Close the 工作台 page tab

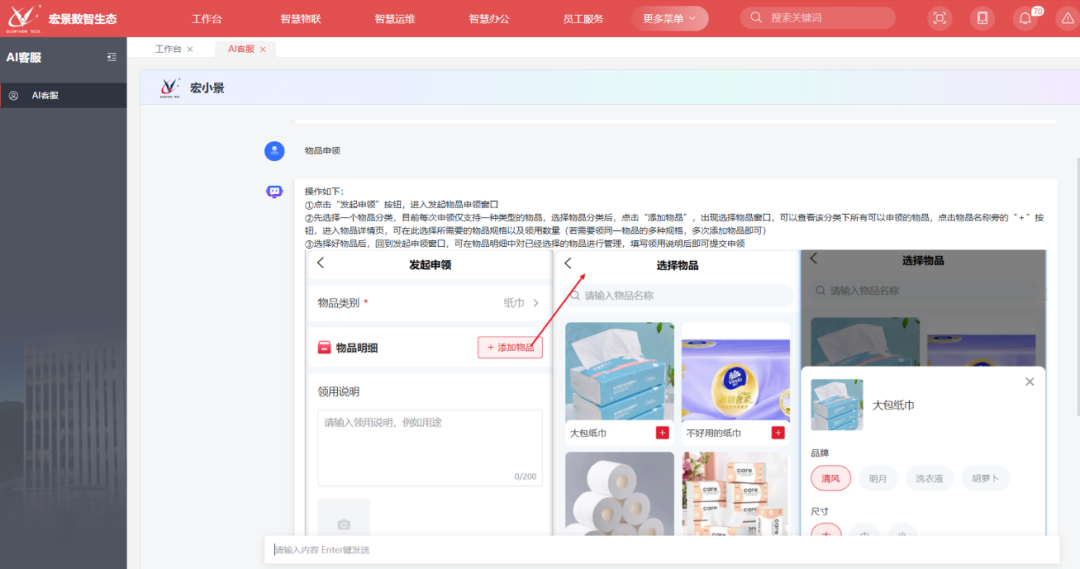pos(190,50)
